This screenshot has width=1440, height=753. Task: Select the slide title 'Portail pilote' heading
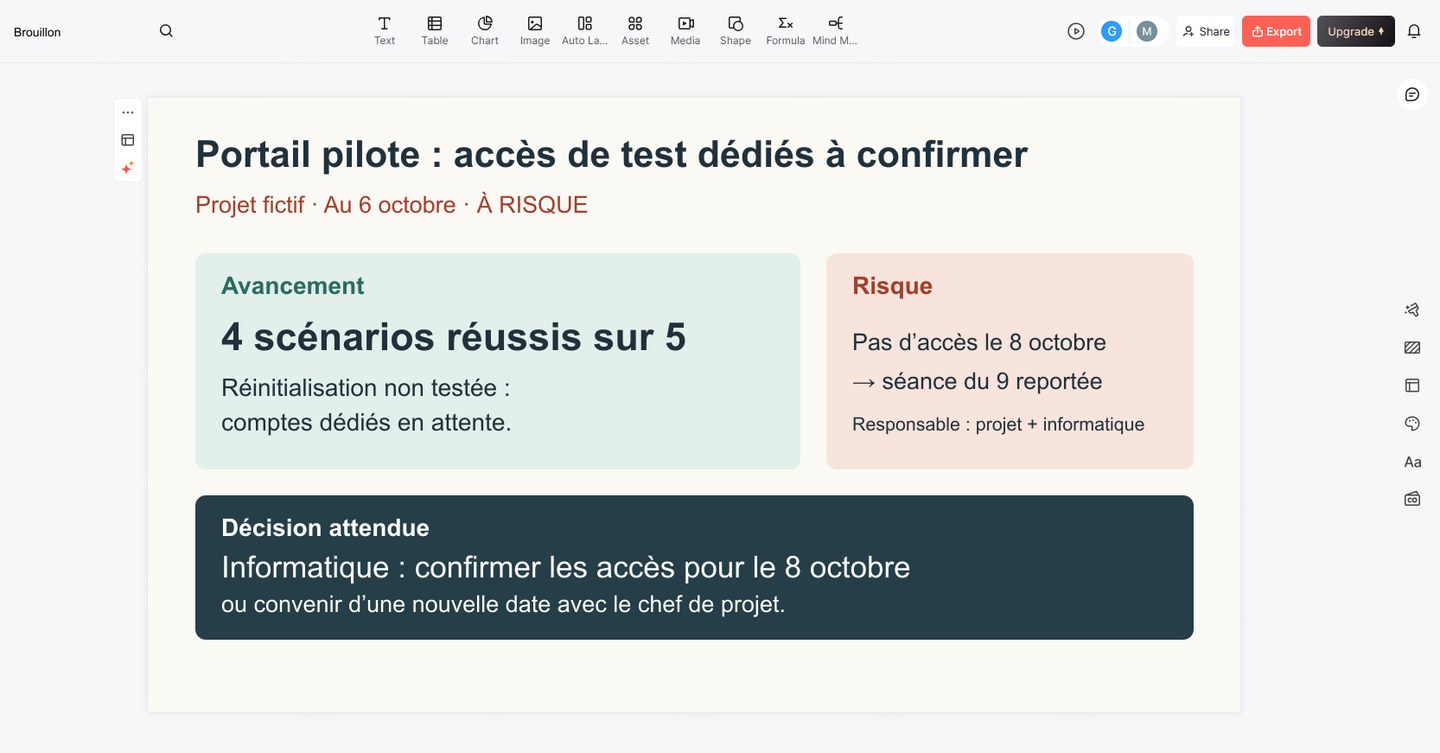coord(611,154)
